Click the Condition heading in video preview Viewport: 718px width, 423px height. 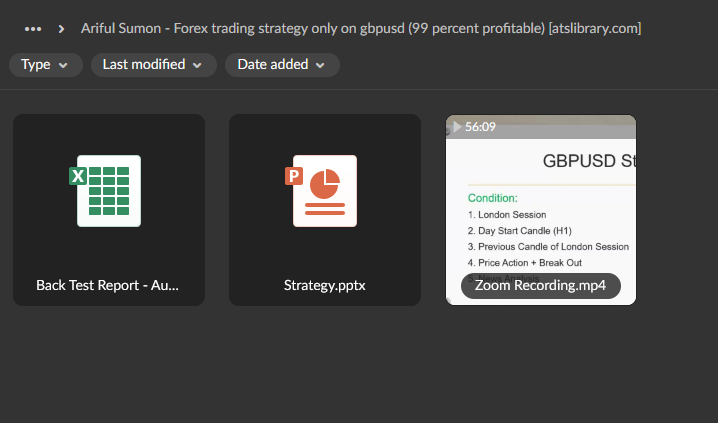[492, 198]
